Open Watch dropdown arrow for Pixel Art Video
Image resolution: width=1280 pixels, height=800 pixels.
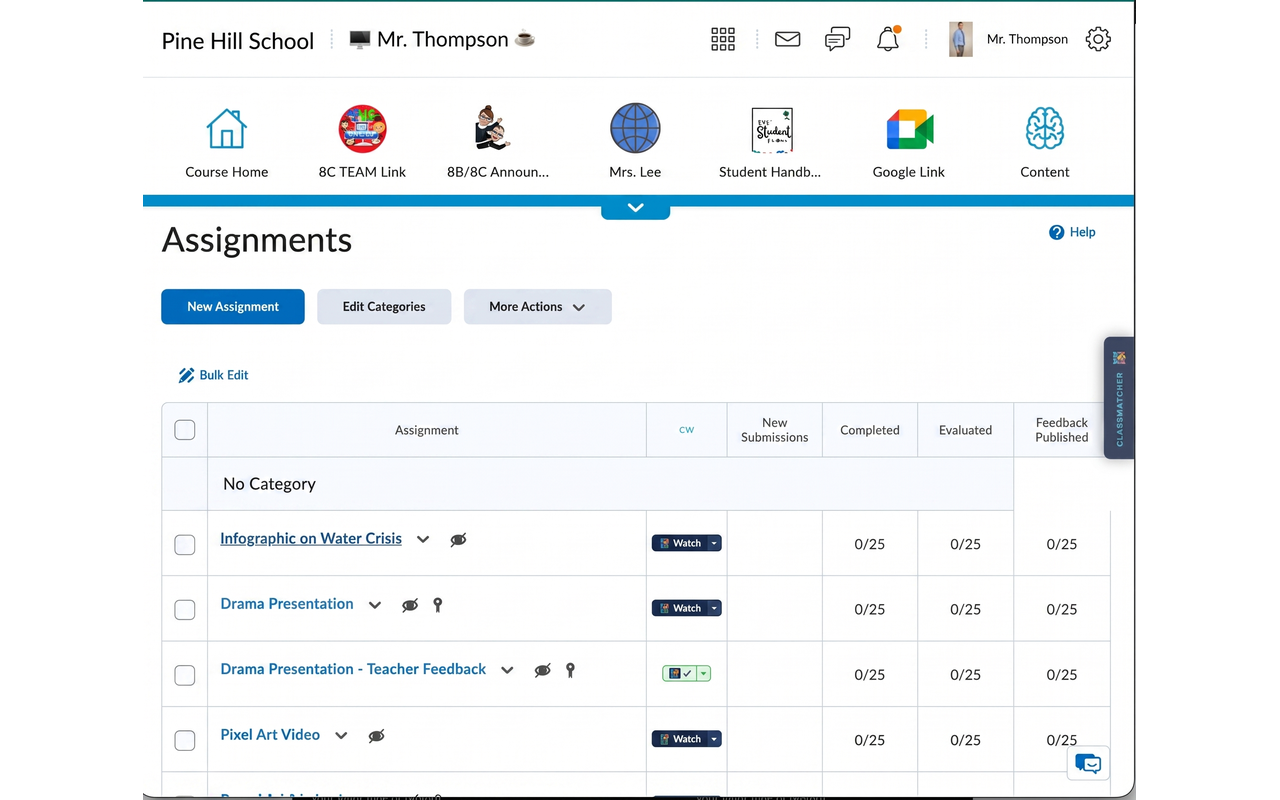[x=714, y=739]
